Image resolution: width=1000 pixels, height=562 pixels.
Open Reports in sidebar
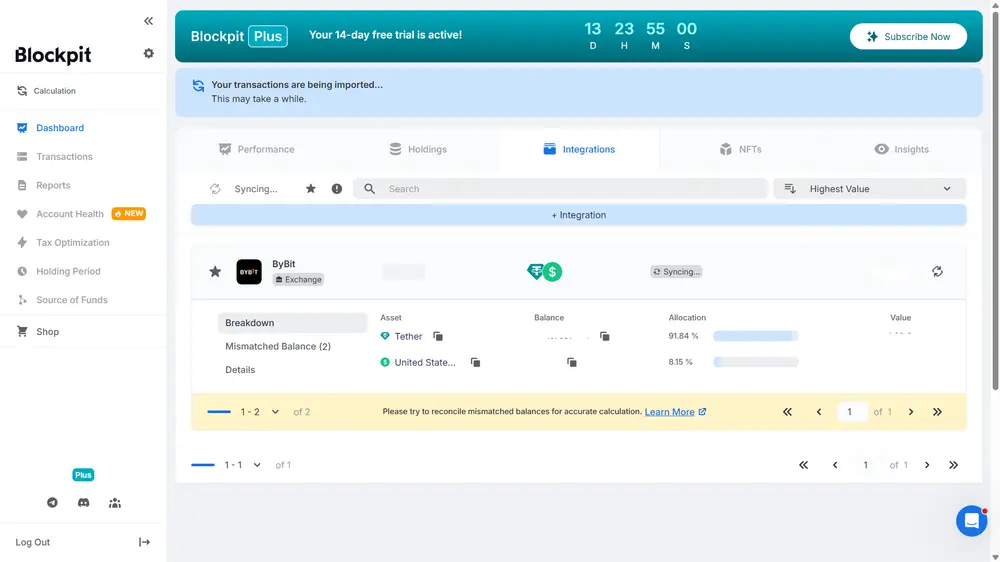tap(53, 185)
